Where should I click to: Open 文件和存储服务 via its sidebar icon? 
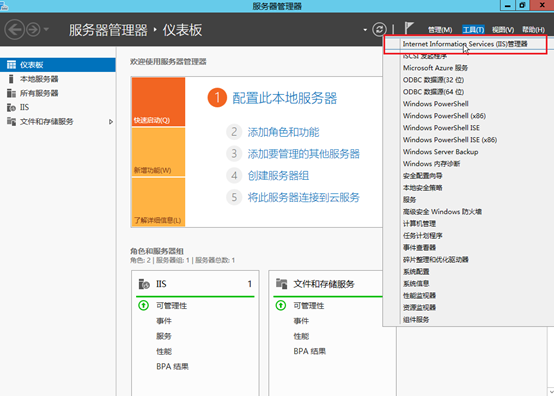pyautogui.click(x=11, y=122)
